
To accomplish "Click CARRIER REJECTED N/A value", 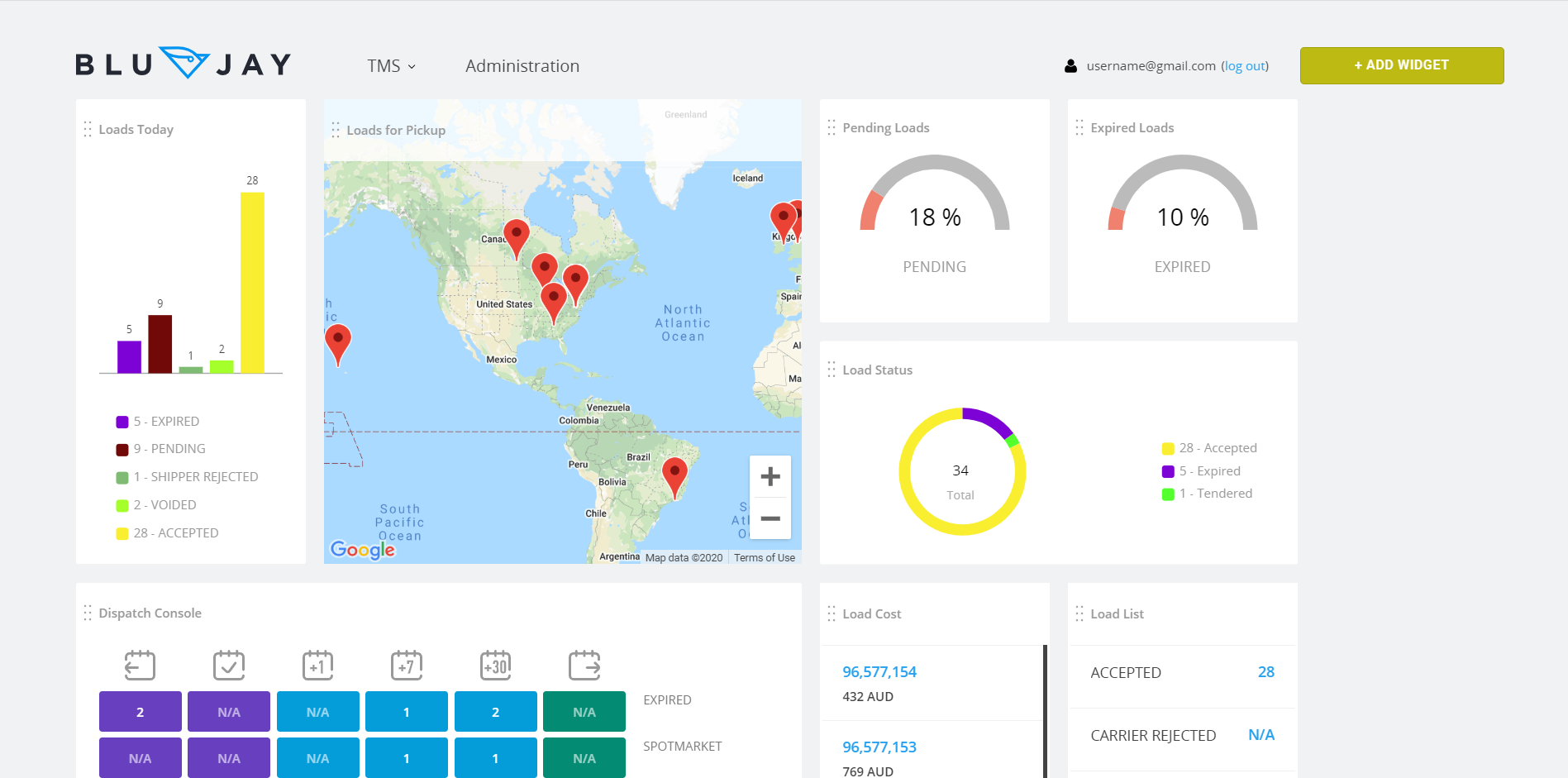I will coord(1261,735).
